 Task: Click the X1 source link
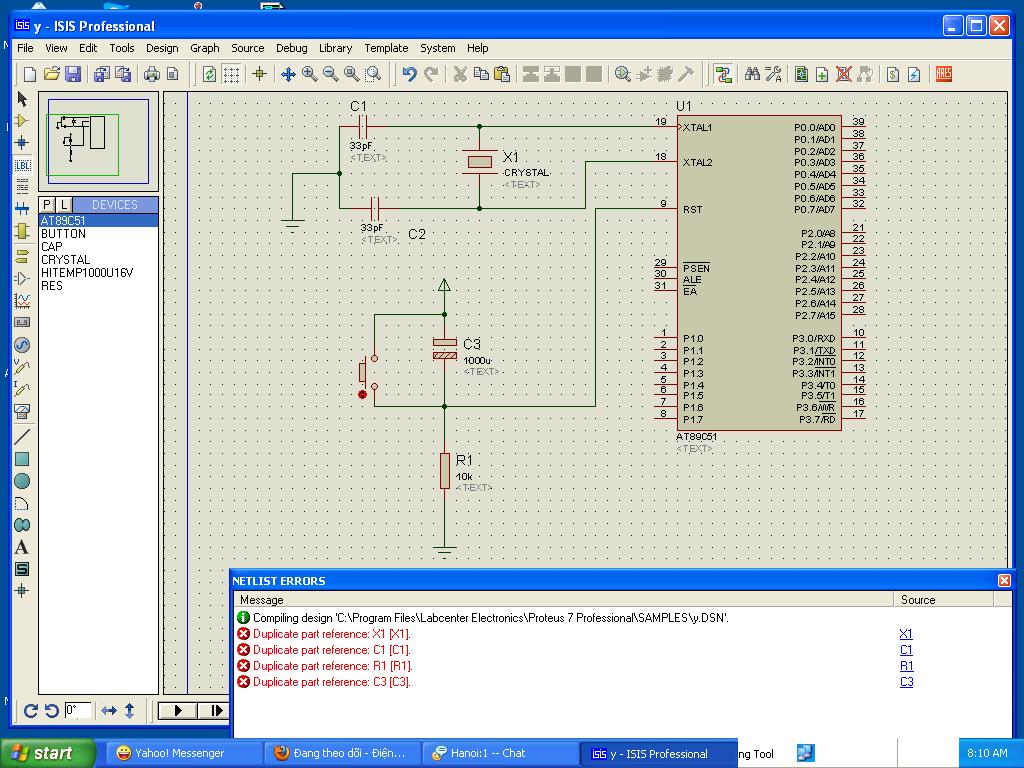click(906, 634)
